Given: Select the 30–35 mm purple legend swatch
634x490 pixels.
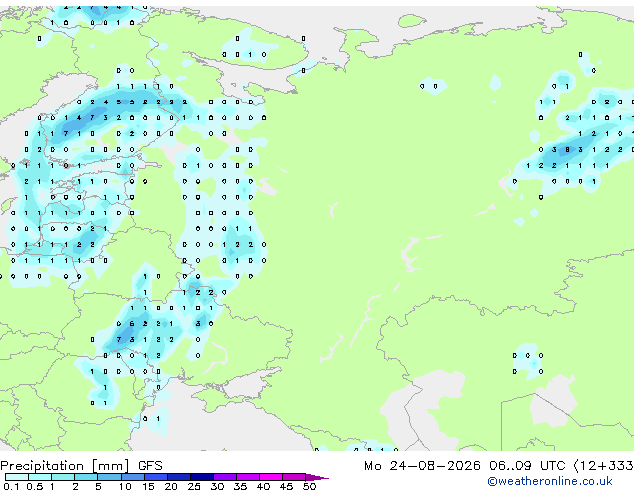Looking at the screenshot, I should pyautogui.click(x=224, y=477).
